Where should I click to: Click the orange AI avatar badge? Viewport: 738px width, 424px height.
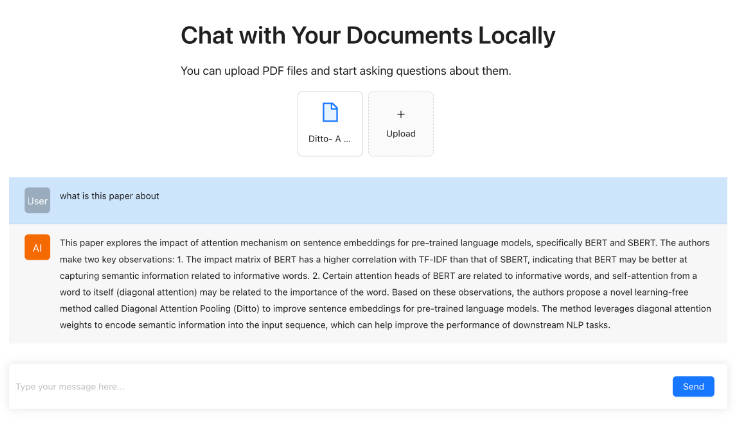tap(37, 247)
